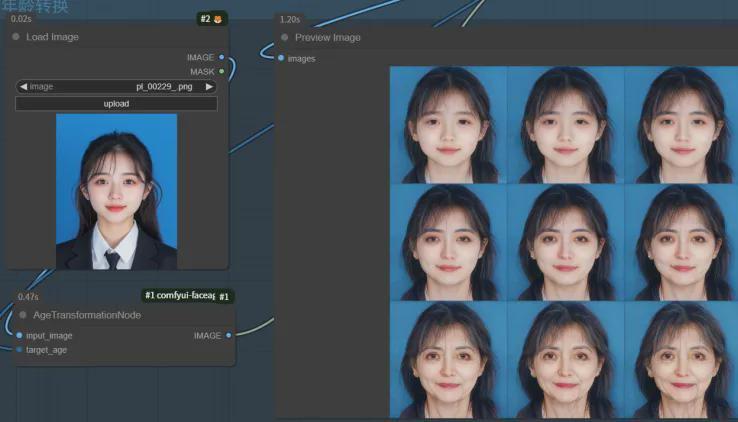This screenshot has height=422, width=738.
Task: Click the Preview Image node title
Action: (327, 37)
